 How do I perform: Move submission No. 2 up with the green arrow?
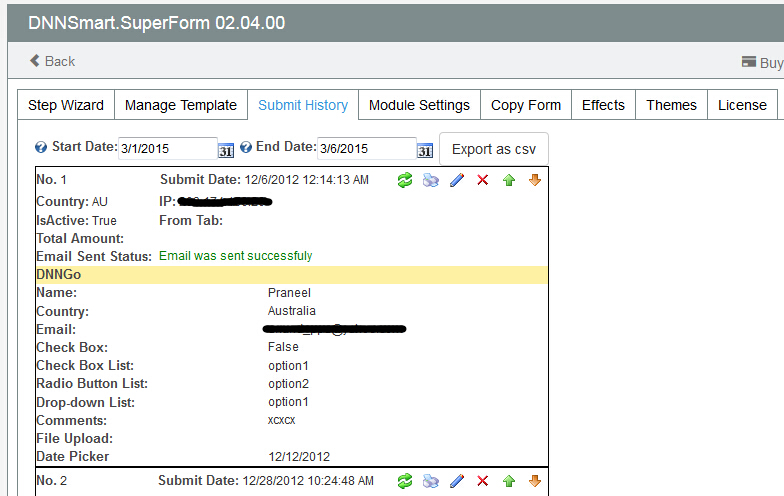pyautogui.click(x=509, y=481)
